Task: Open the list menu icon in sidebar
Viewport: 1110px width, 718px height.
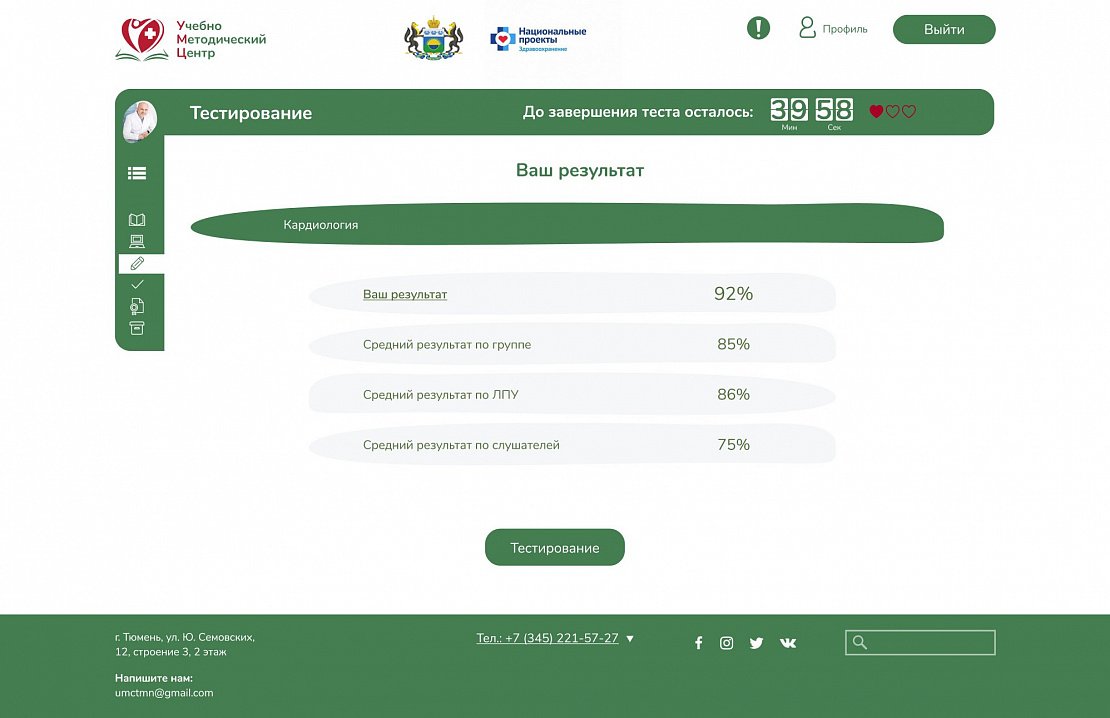Action: tap(137, 173)
